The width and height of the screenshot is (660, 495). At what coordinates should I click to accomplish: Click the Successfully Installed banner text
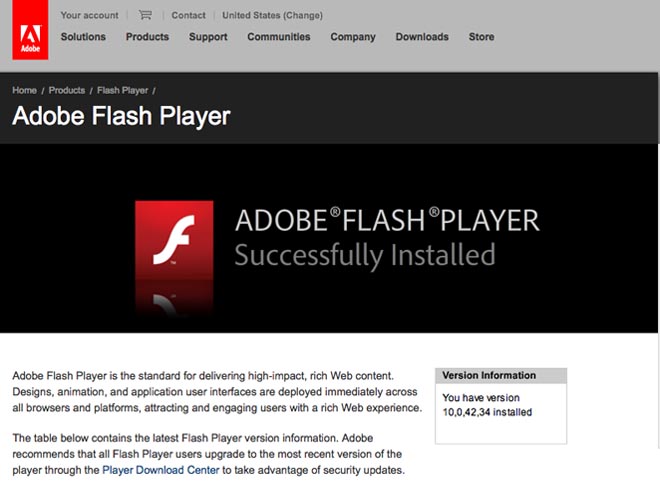pyautogui.click(x=364, y=254)
